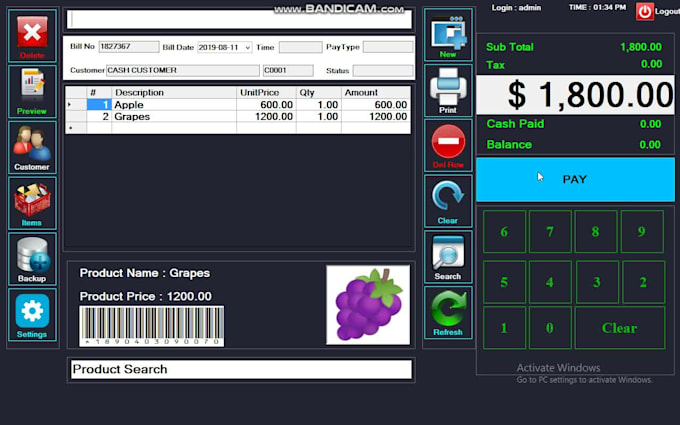Click the Amount column header
Screen dimensions: 680x425
[376, 92]
